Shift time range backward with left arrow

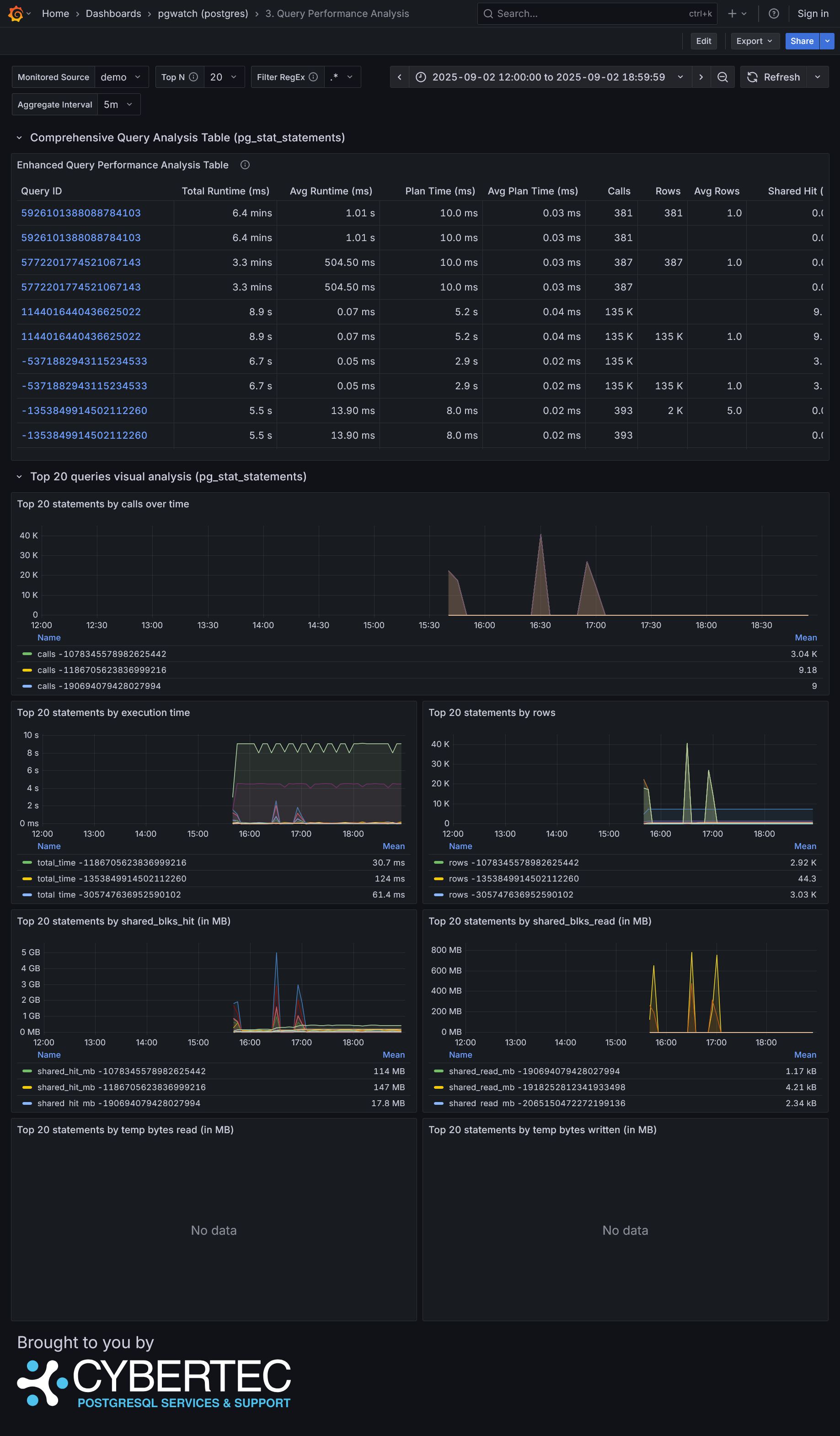coord(399,77)
